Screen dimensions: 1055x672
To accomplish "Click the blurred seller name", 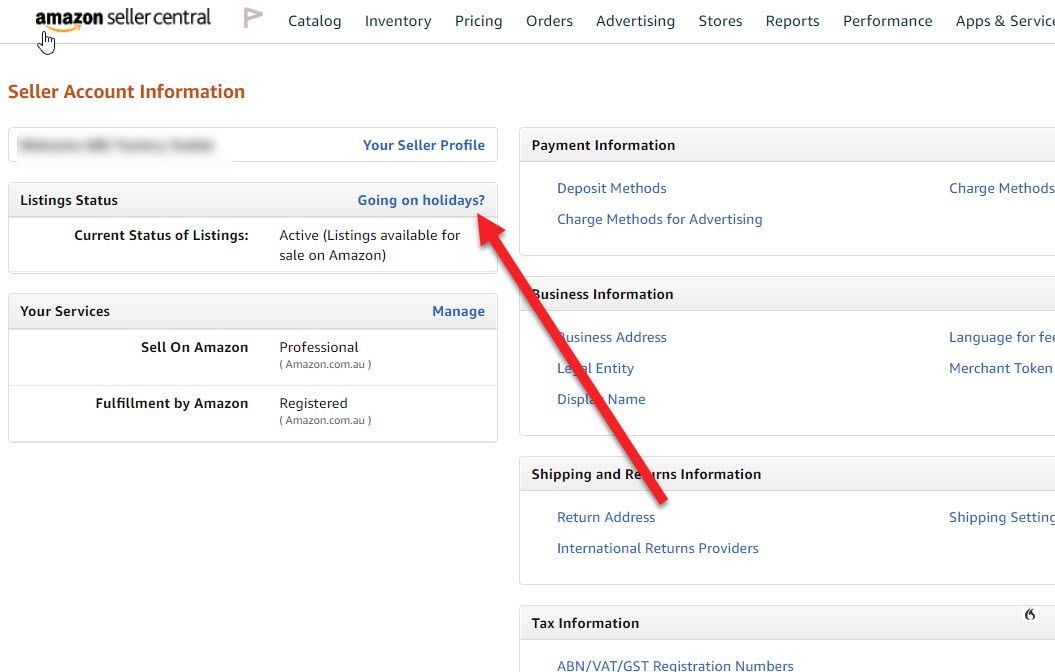I will 116,145.
